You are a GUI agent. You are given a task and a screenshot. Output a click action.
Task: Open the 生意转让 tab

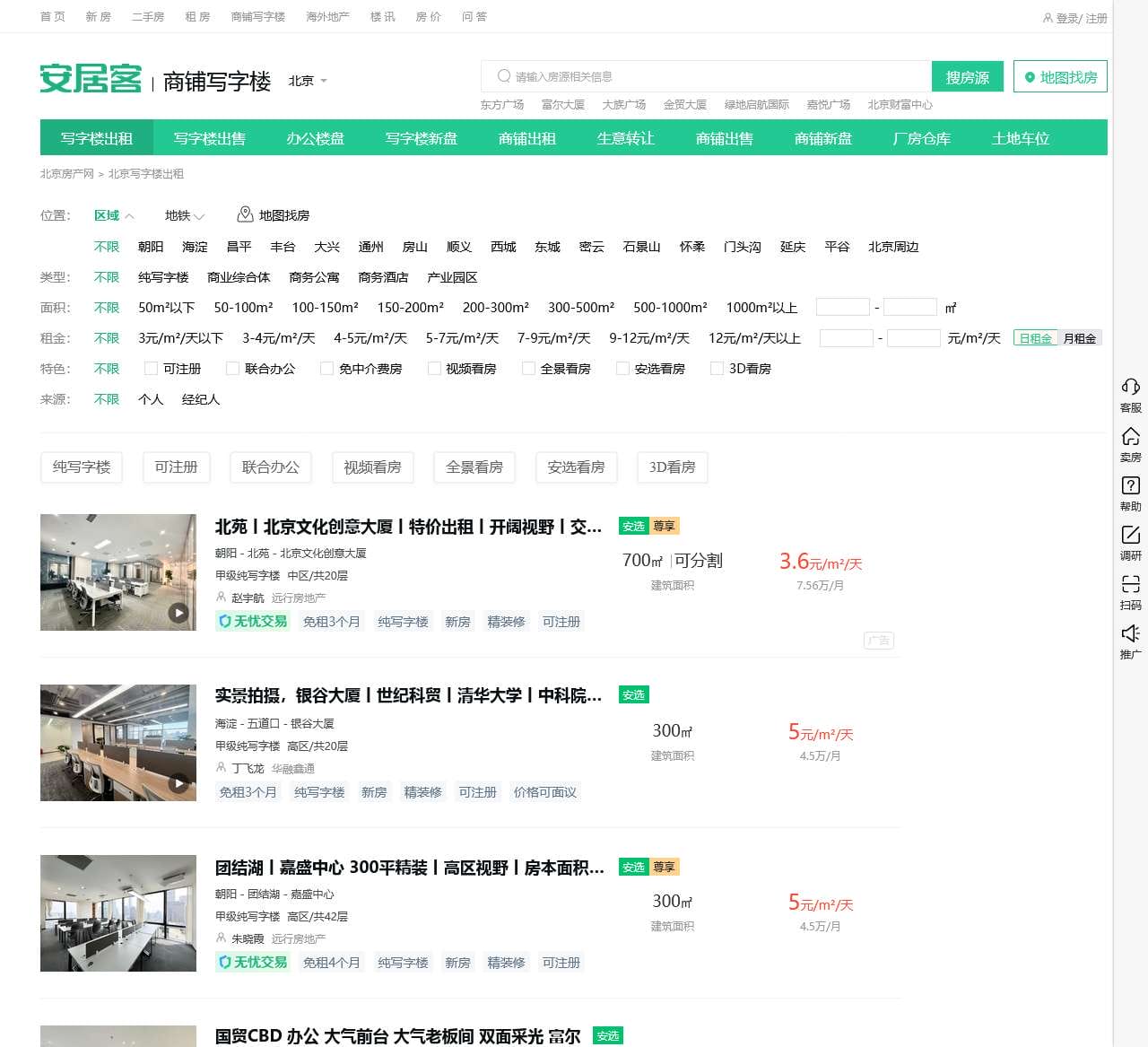click(x=626, y=138)
